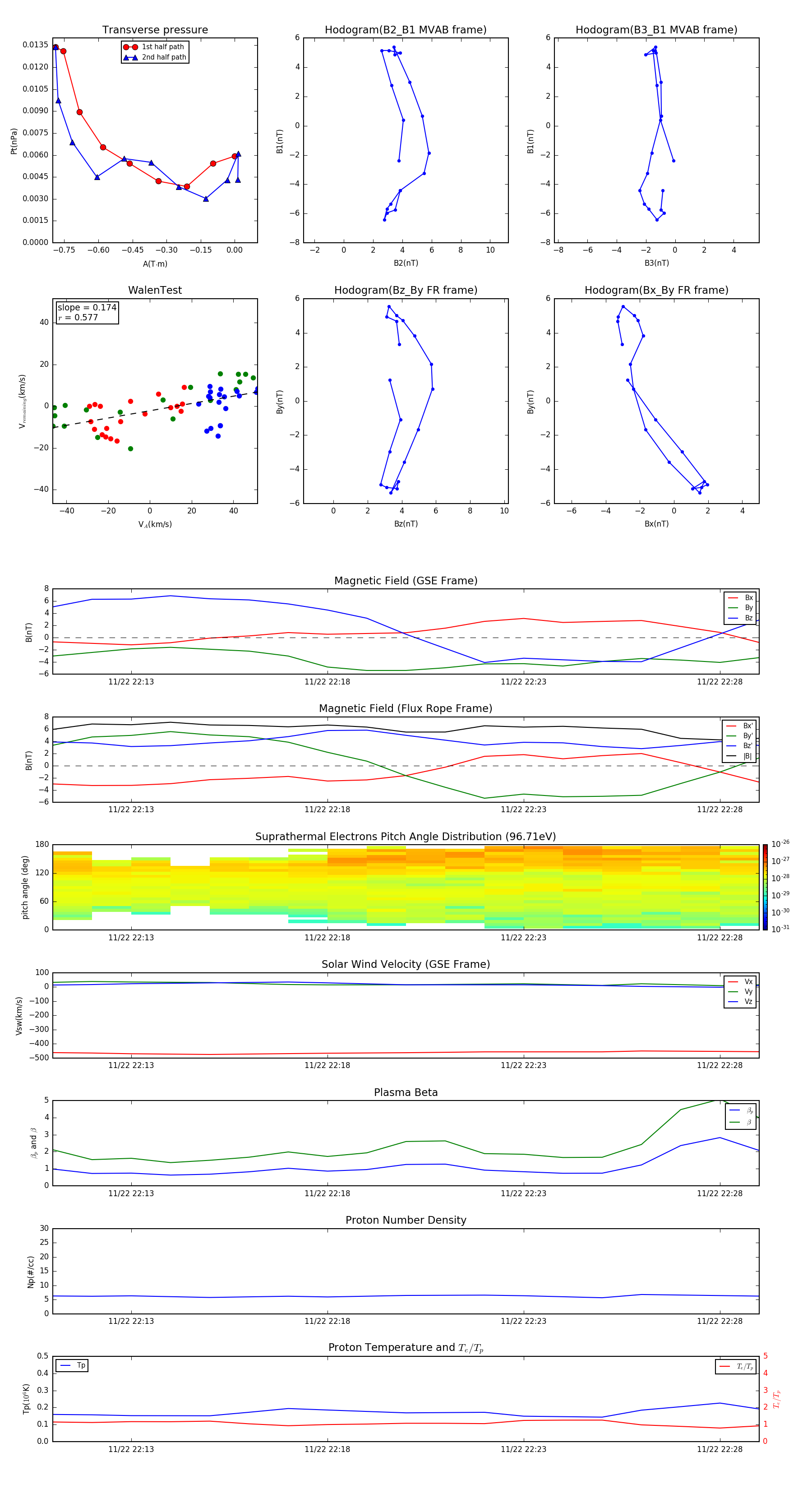Screen dimensions: 812x1489
Task: Click the '|B|' flux rope legend entry
Action: coord(739,756)
